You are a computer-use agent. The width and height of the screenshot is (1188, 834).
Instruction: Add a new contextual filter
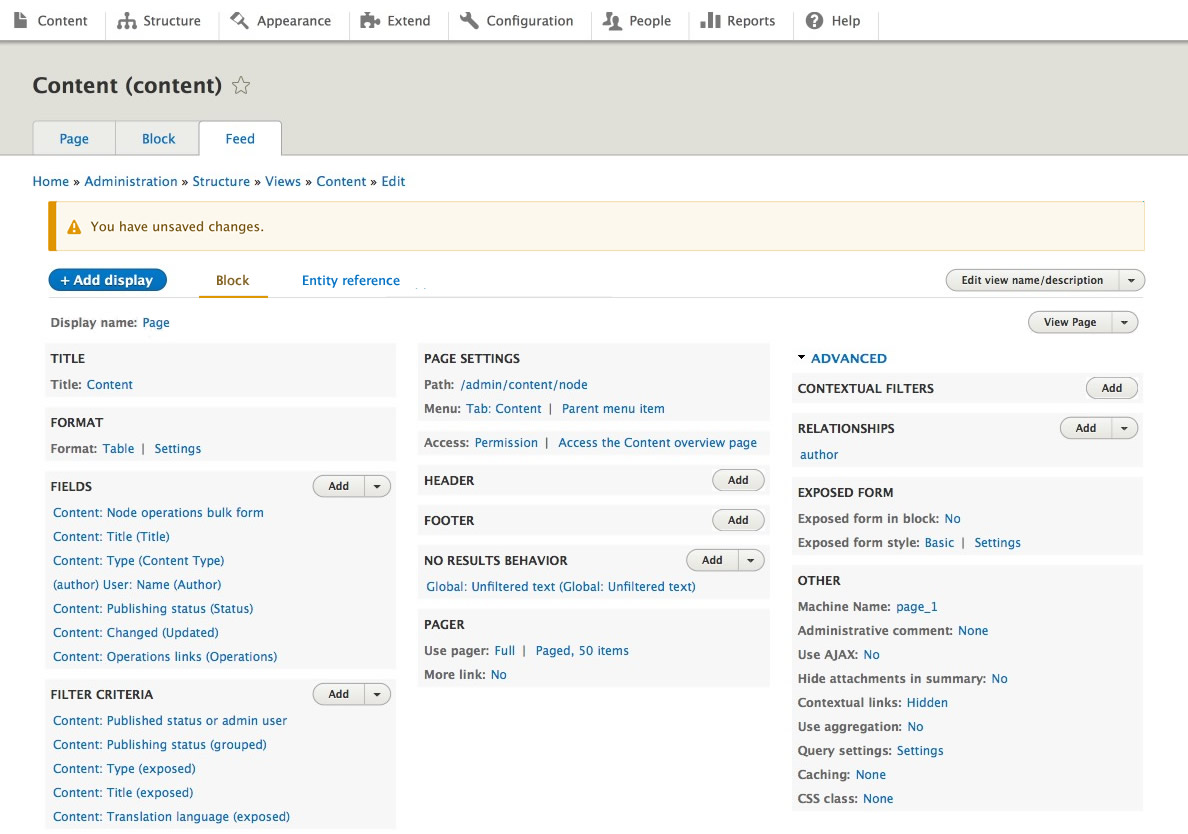pyautogui.click(x=1111, y=388)
